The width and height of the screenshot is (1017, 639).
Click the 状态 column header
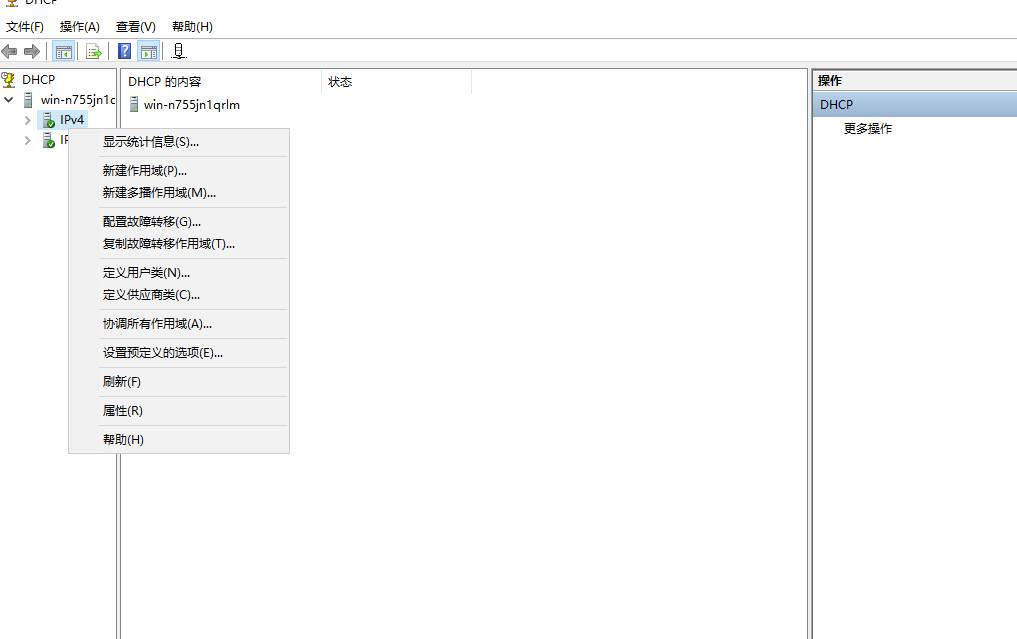point(340,82)
